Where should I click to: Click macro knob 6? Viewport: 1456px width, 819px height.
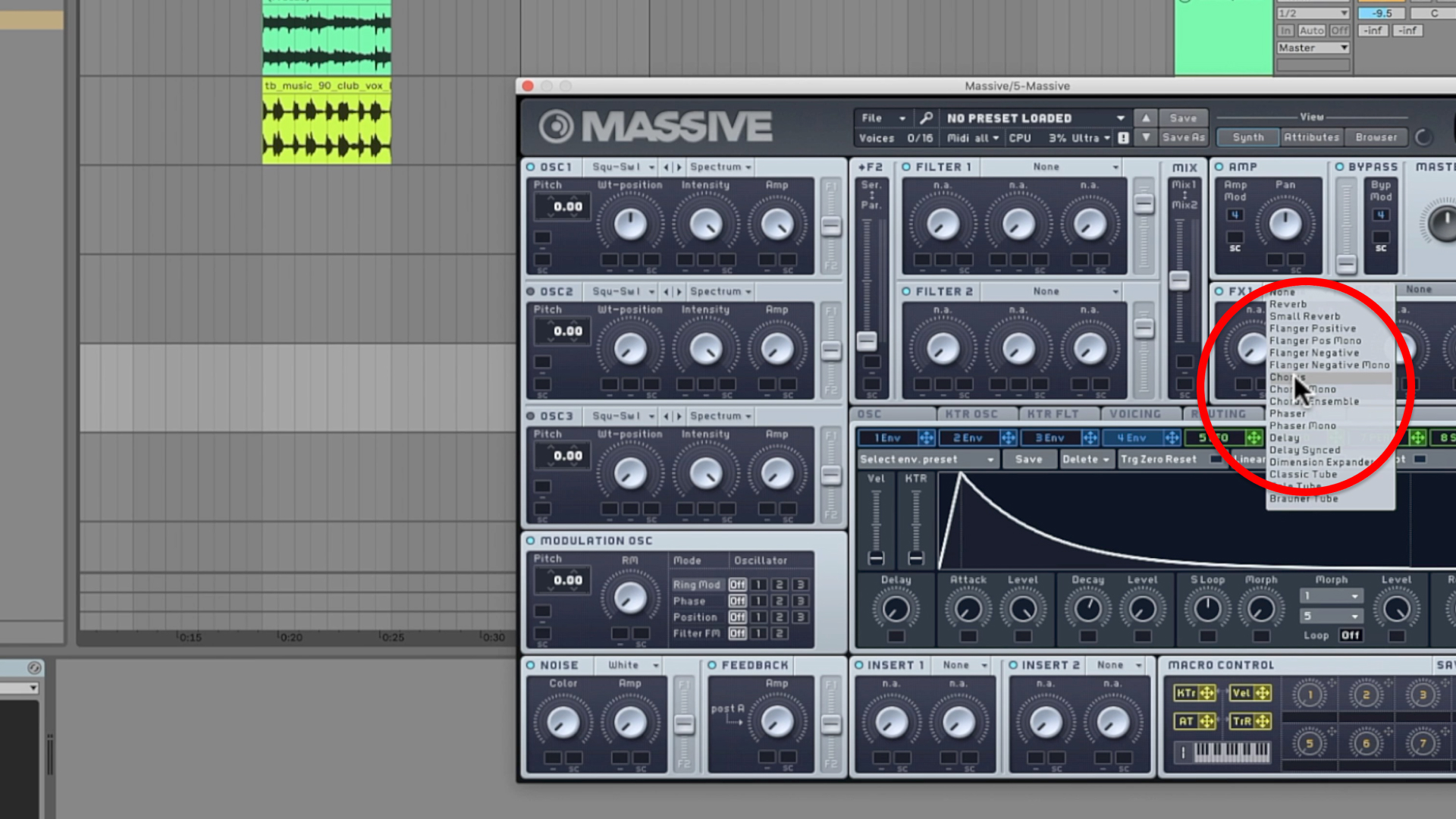coord(1366,744)
